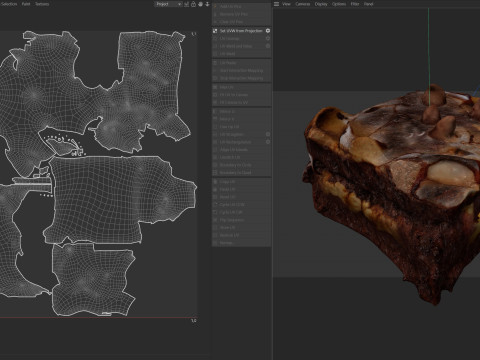
Task: Open the viewport Panel menu
Action: [368, 4]
